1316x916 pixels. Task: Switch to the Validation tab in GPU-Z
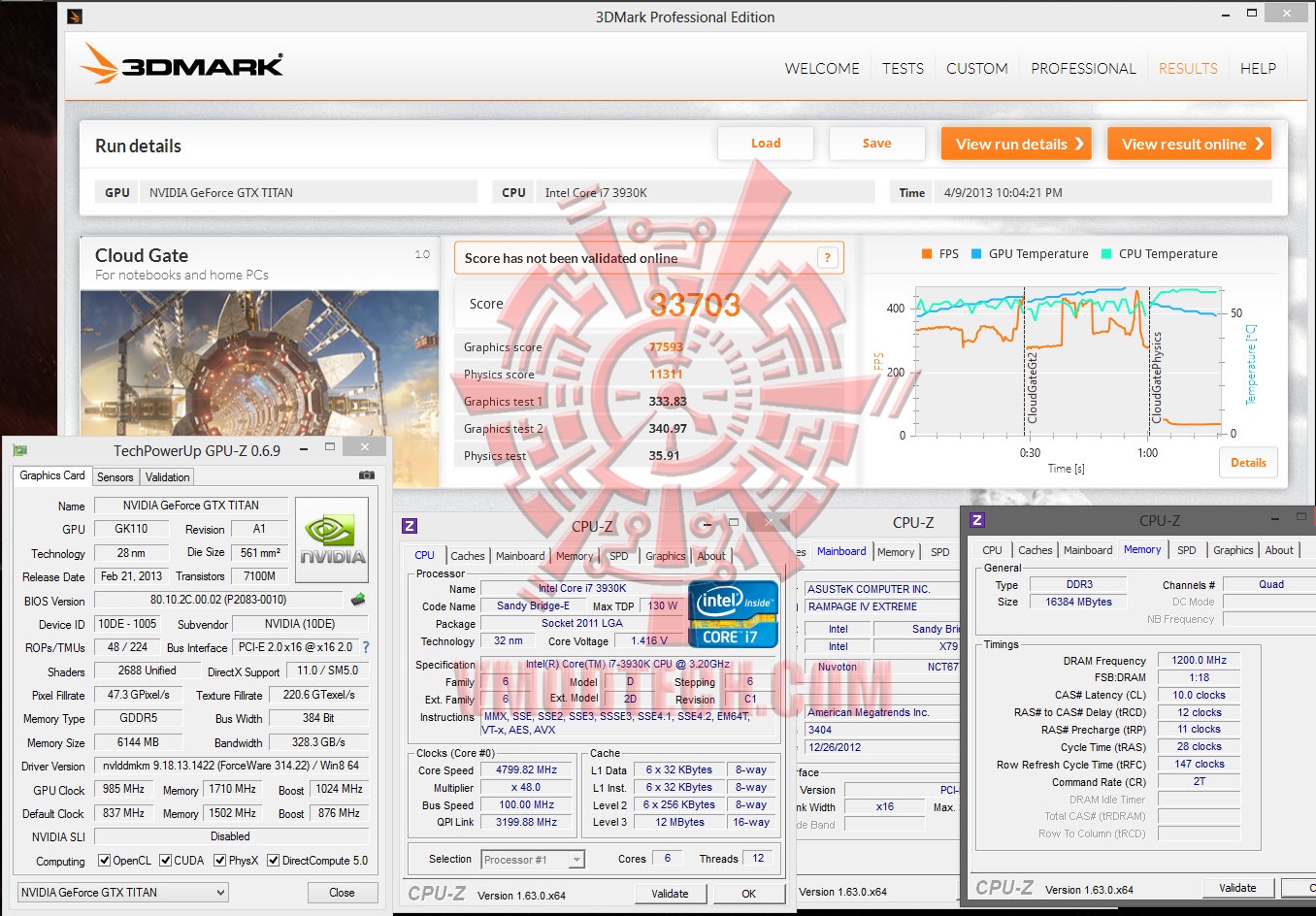[167, 476]
